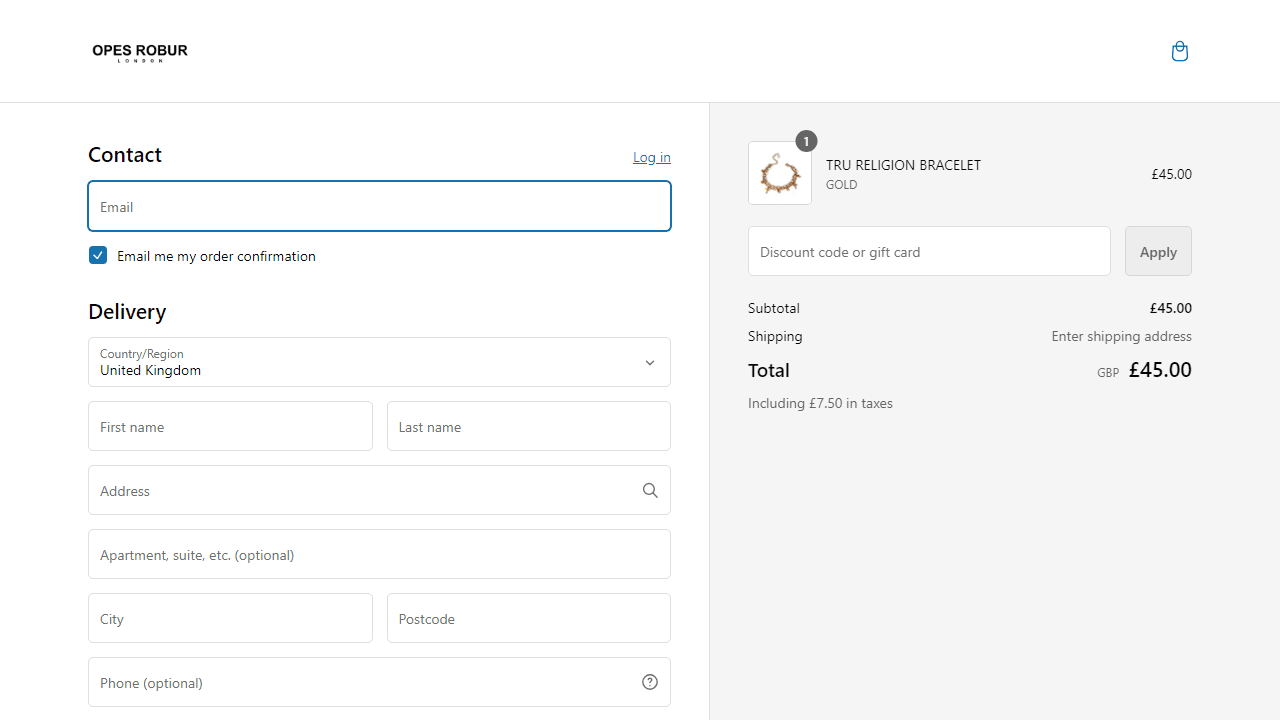The width and height of the screenshot is (1280, 720).
Task: Click the quantity badge on bracelet
Action: [x=806, y=141]
